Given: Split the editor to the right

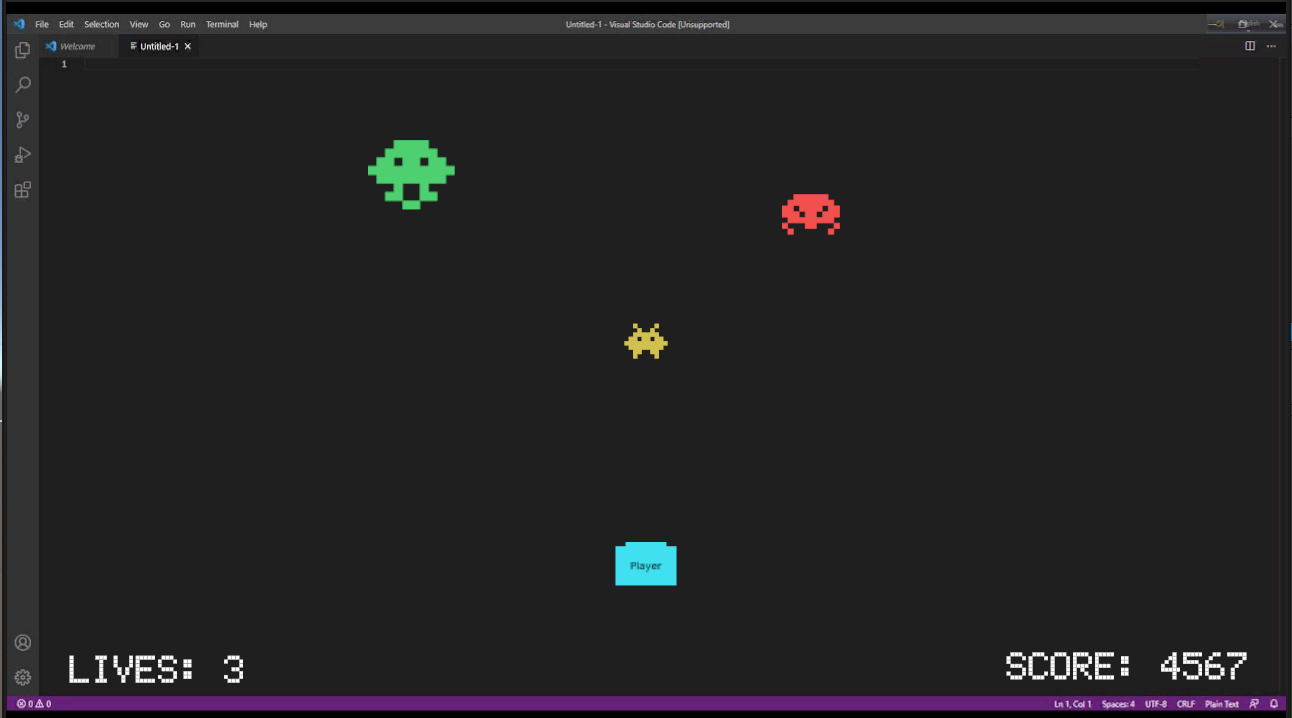Looking at the screenshot, I should click(1250, 46).
